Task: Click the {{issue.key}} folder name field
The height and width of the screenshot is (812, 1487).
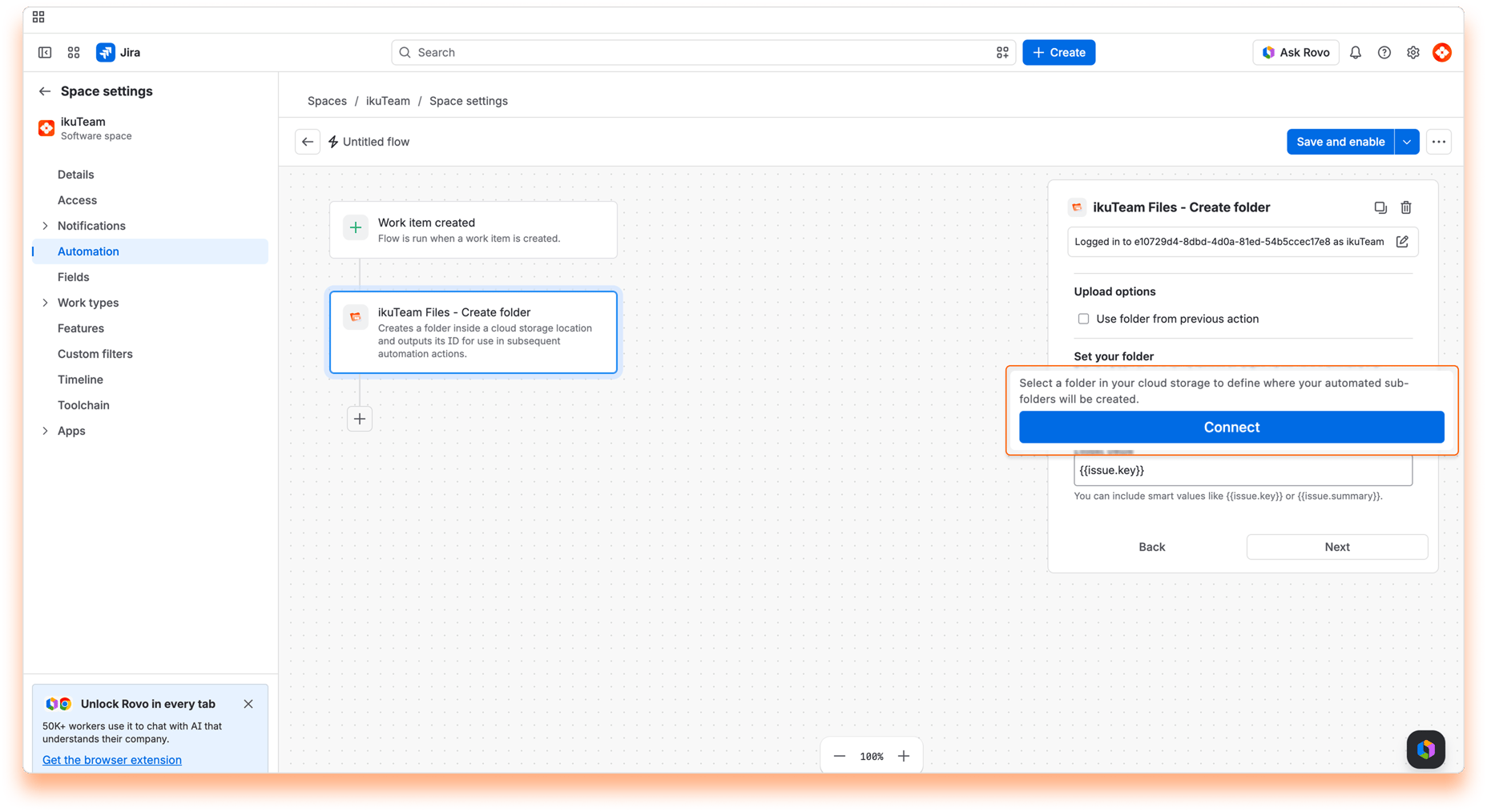Action: point(1243,470)
